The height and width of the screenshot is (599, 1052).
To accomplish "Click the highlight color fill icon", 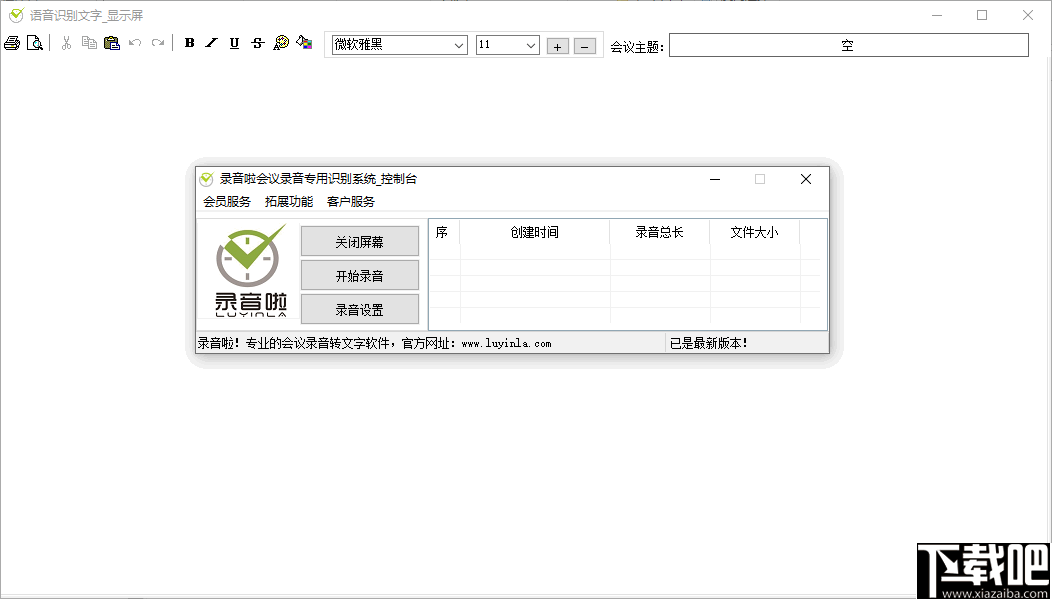I will click(304, 43).
